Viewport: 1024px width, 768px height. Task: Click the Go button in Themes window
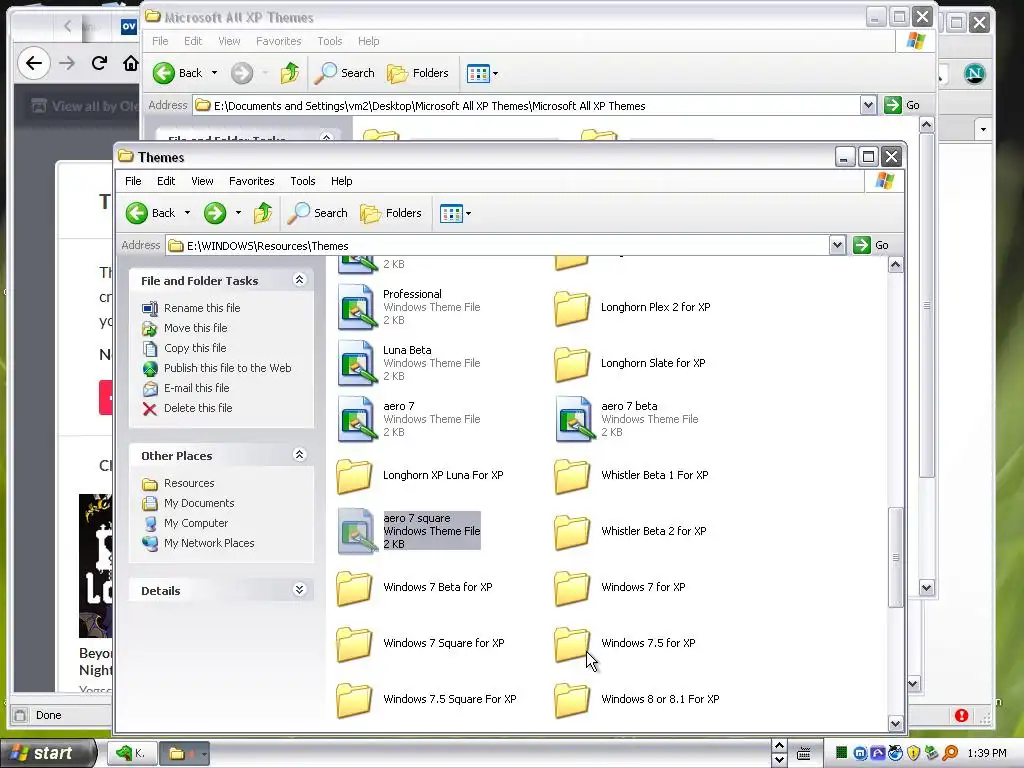click(871, 246)
